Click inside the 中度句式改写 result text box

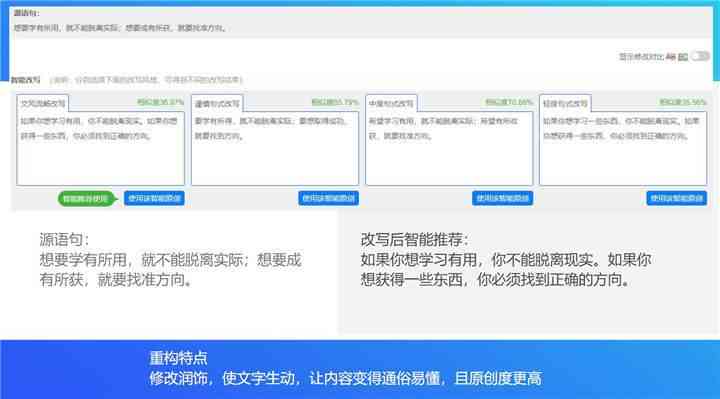[x=449, y=148]
